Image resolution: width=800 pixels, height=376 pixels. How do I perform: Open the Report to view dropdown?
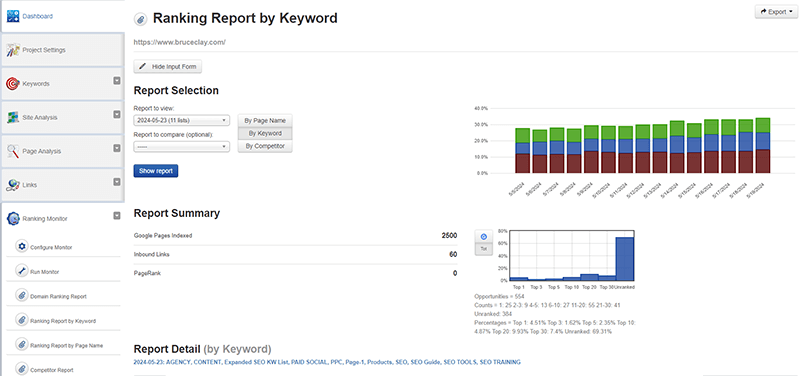(182, 120)
